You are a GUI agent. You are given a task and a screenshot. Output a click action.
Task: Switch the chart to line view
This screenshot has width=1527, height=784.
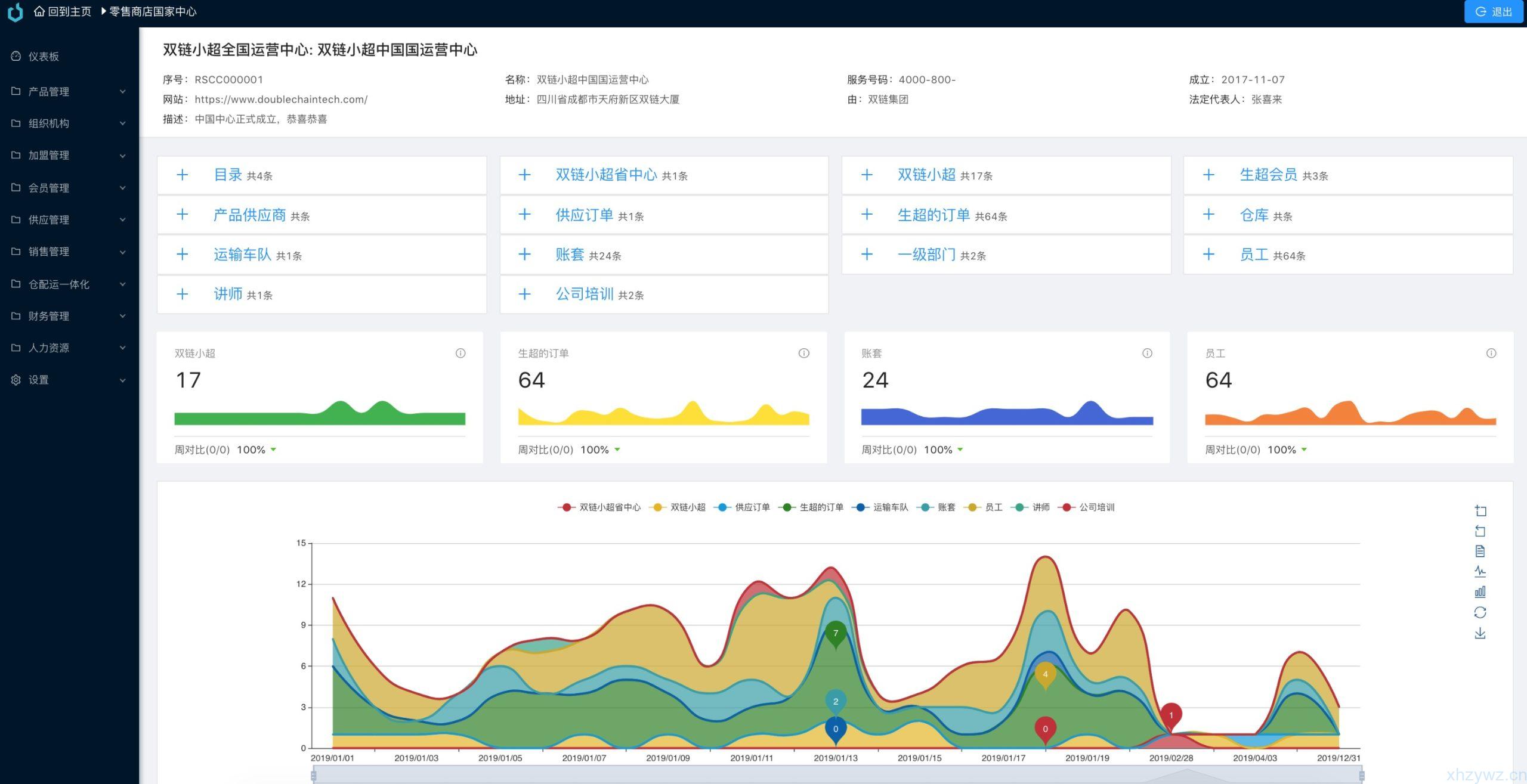point(1481,571)
